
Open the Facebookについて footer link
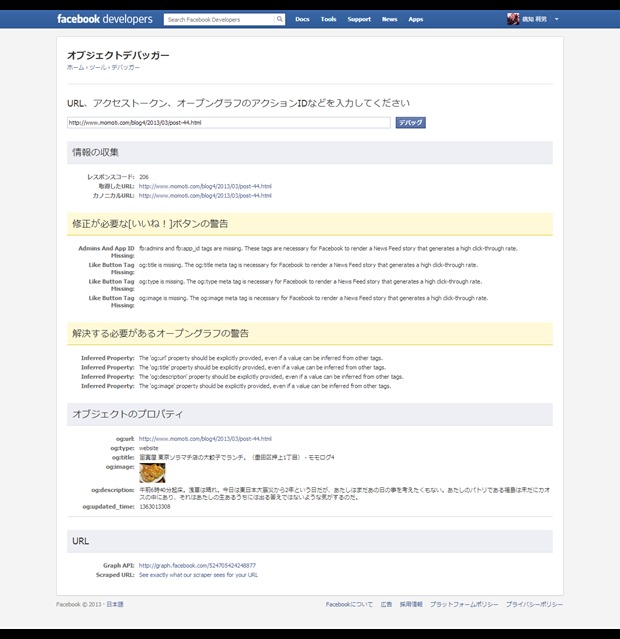point(349,604)
